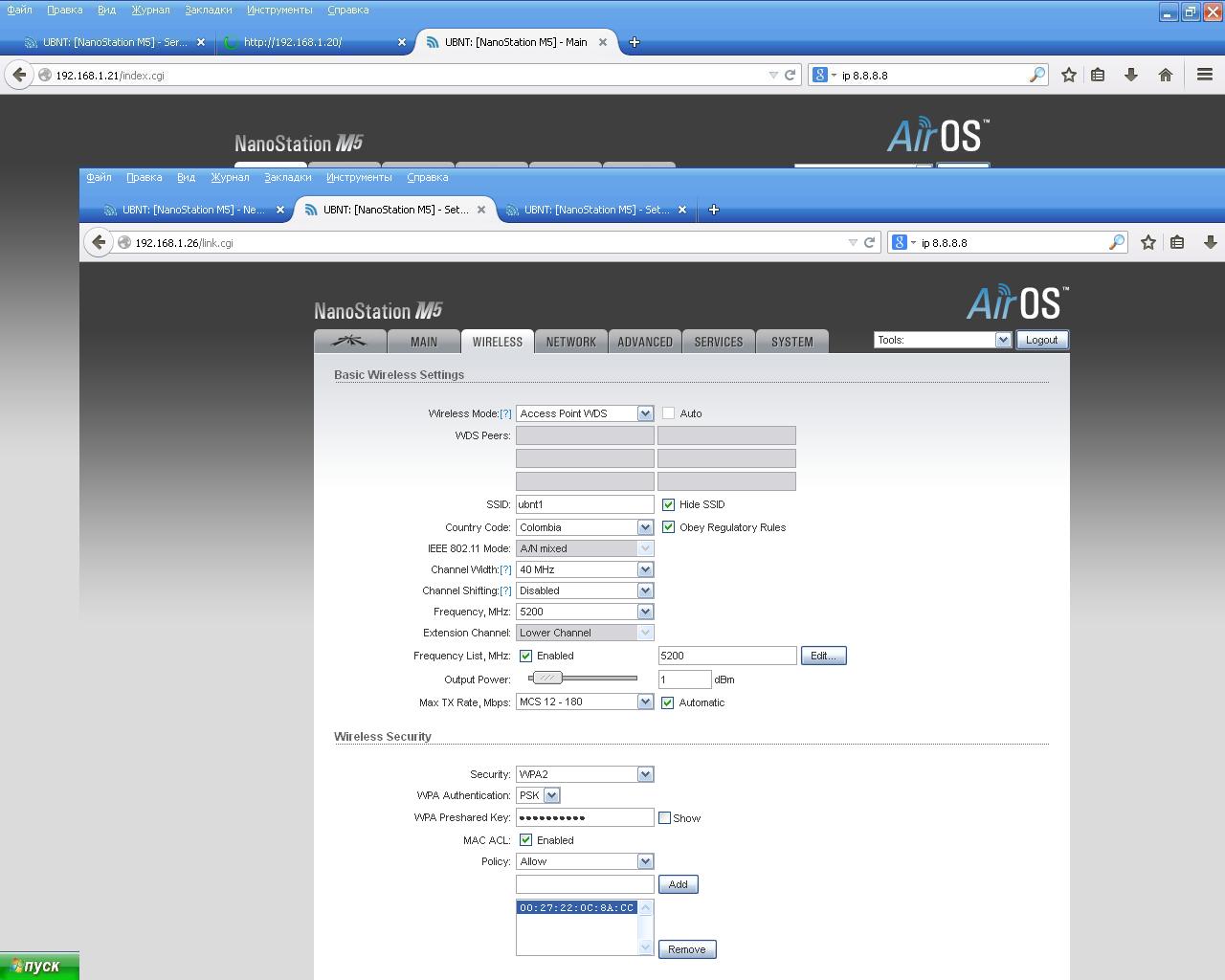The image size is (1225, 980).
Task: Open Channel Shifting help [?] link
Action: tap(505, 590)
